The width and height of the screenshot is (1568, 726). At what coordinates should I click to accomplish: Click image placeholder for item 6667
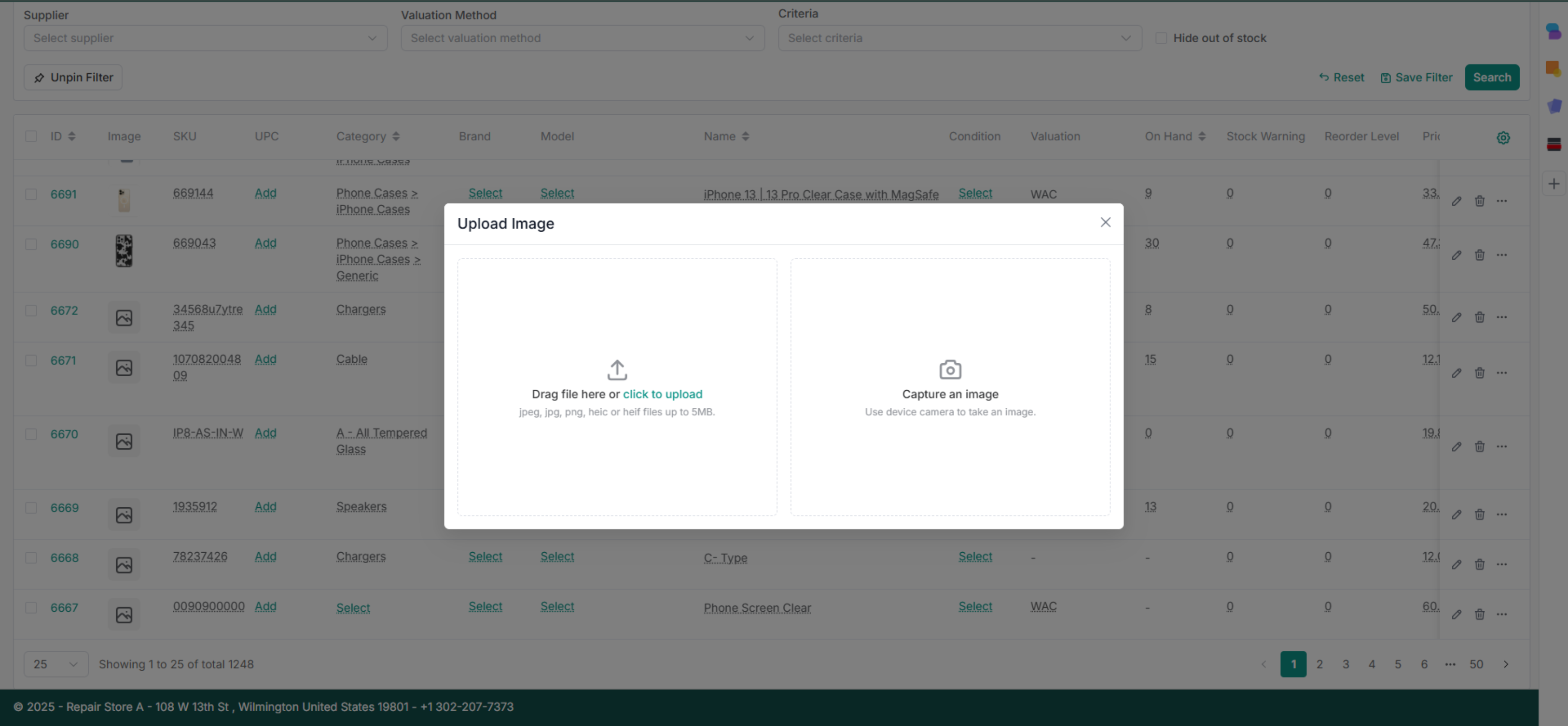[124, 615]
